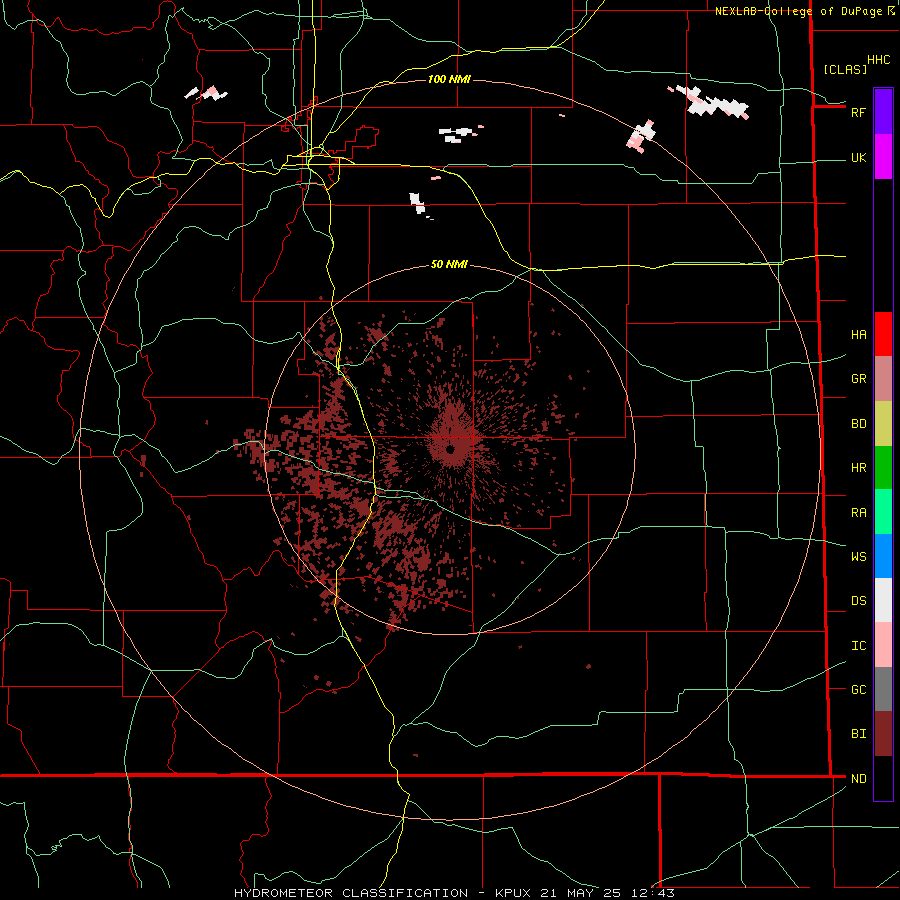Click the RA legend label
Screen dimensions: 900x900
click(x=858, y=513)
